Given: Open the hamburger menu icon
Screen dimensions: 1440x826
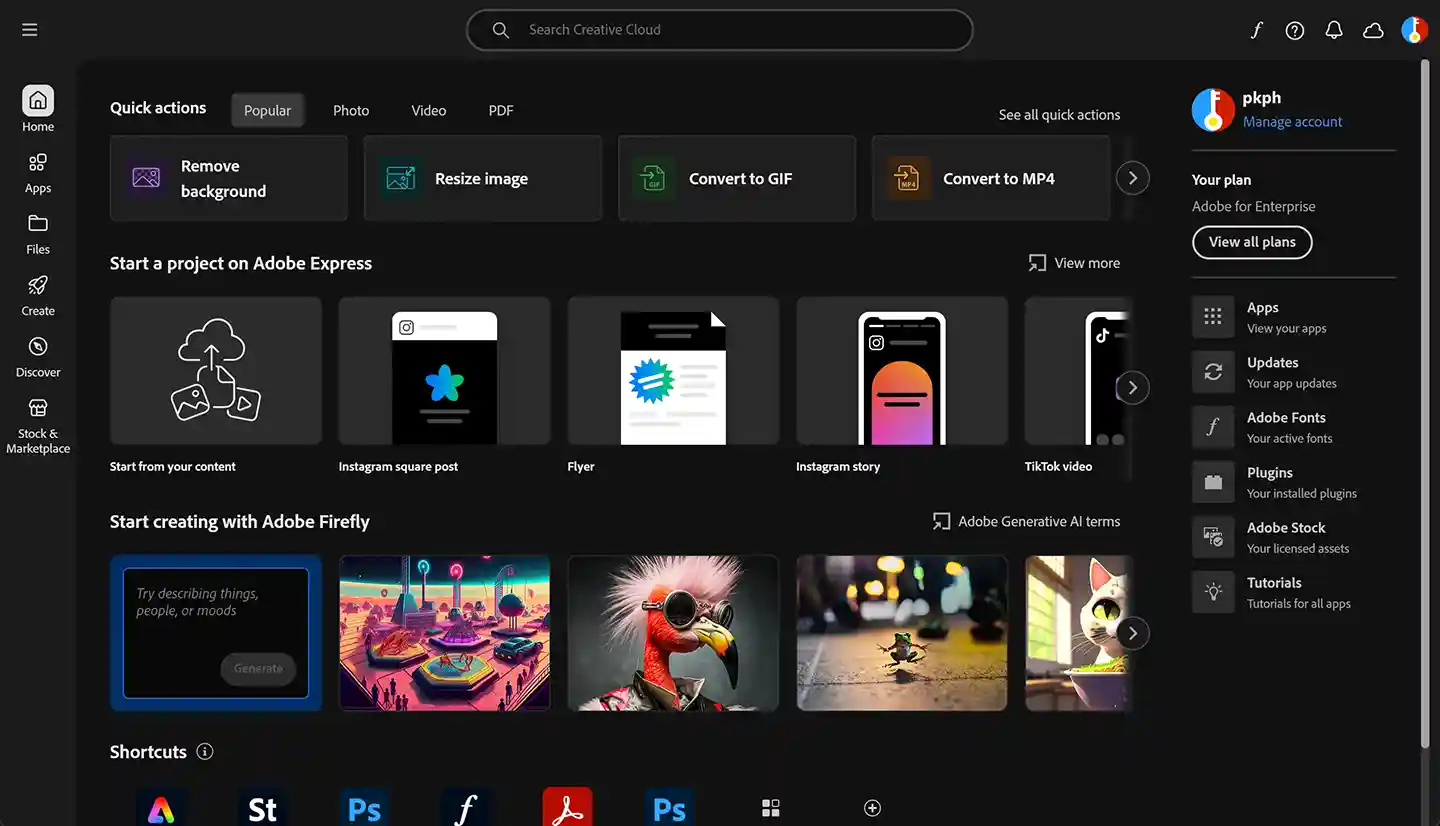Looking at the screenshot, I should coord(30,30).
